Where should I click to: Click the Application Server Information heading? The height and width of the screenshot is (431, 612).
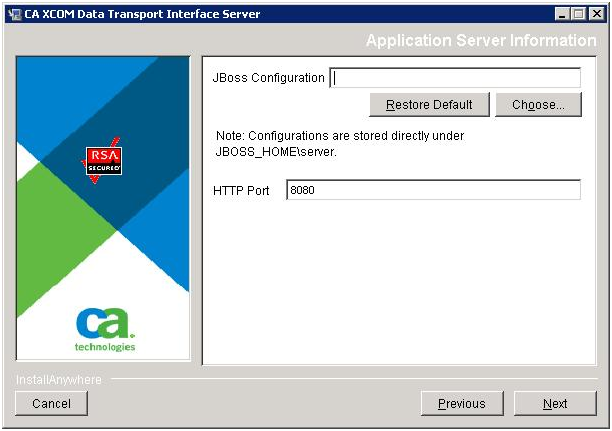coord(481,41)
